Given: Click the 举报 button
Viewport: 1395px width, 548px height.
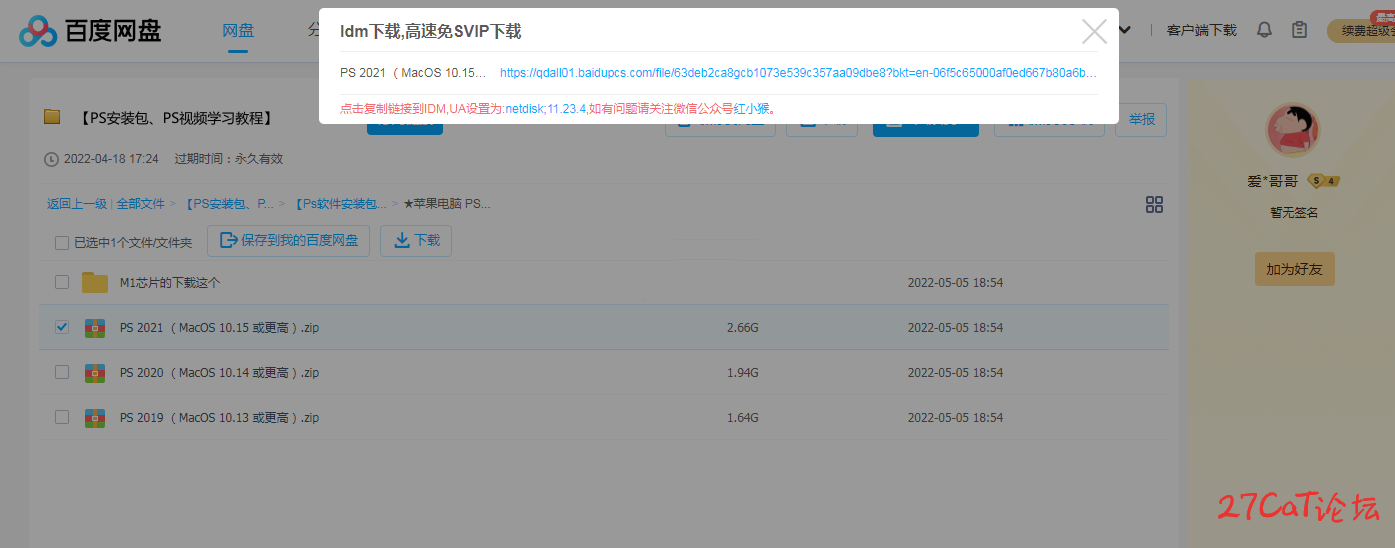Looking at the screenshot, I should [x=1141, y=120].
